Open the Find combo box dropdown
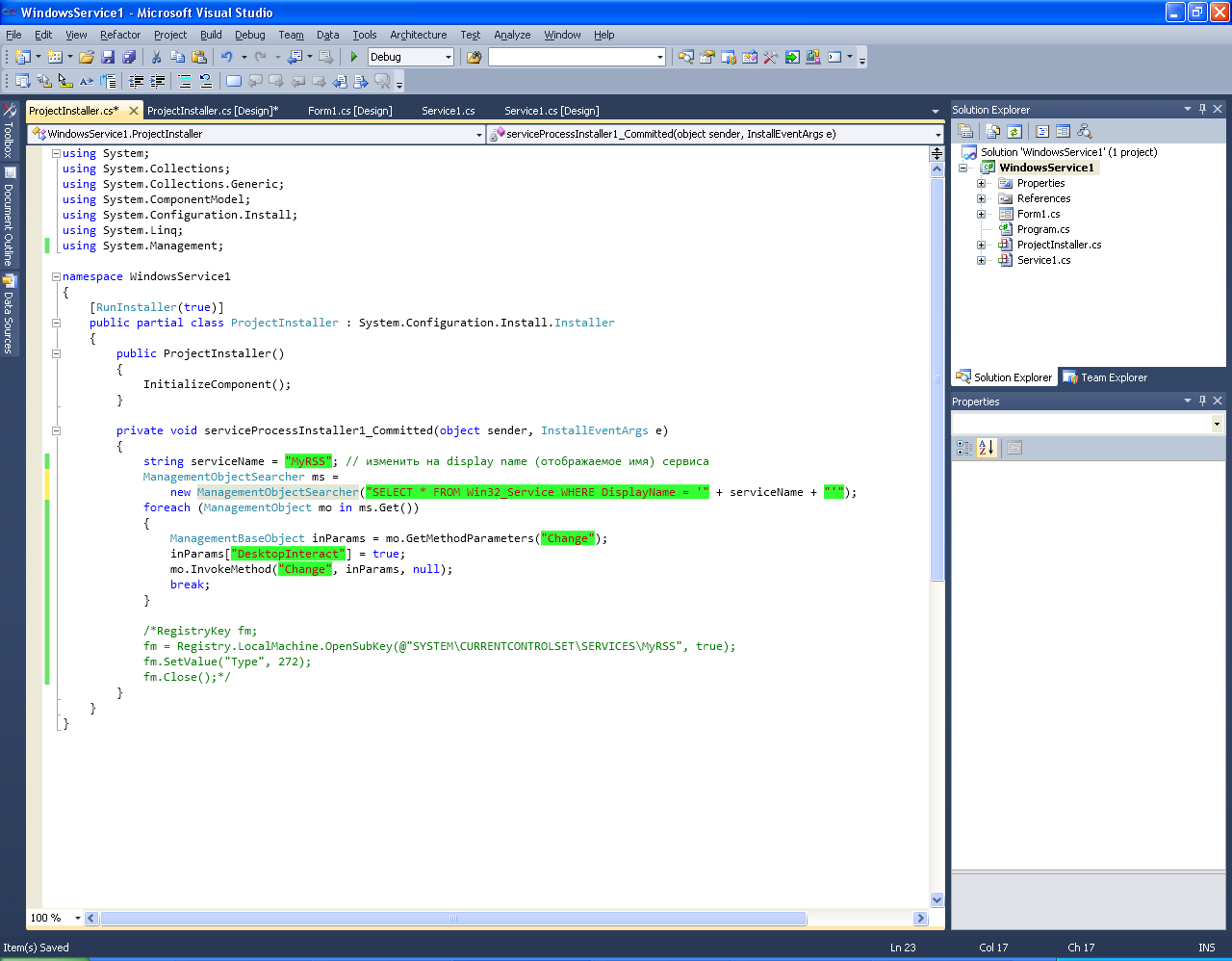This screenshot has width=1232, height=961. pos(659,57)
